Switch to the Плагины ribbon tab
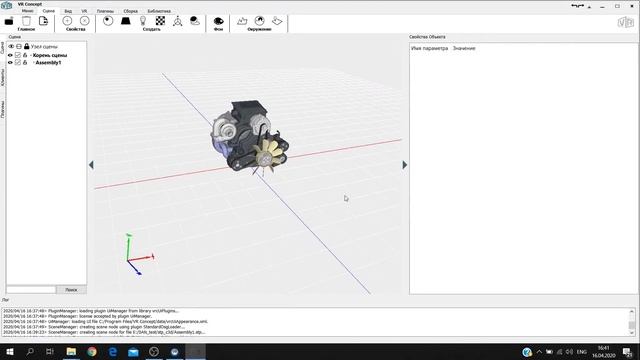This screenshot has height=360, width=640. click(x=105, y=11)
